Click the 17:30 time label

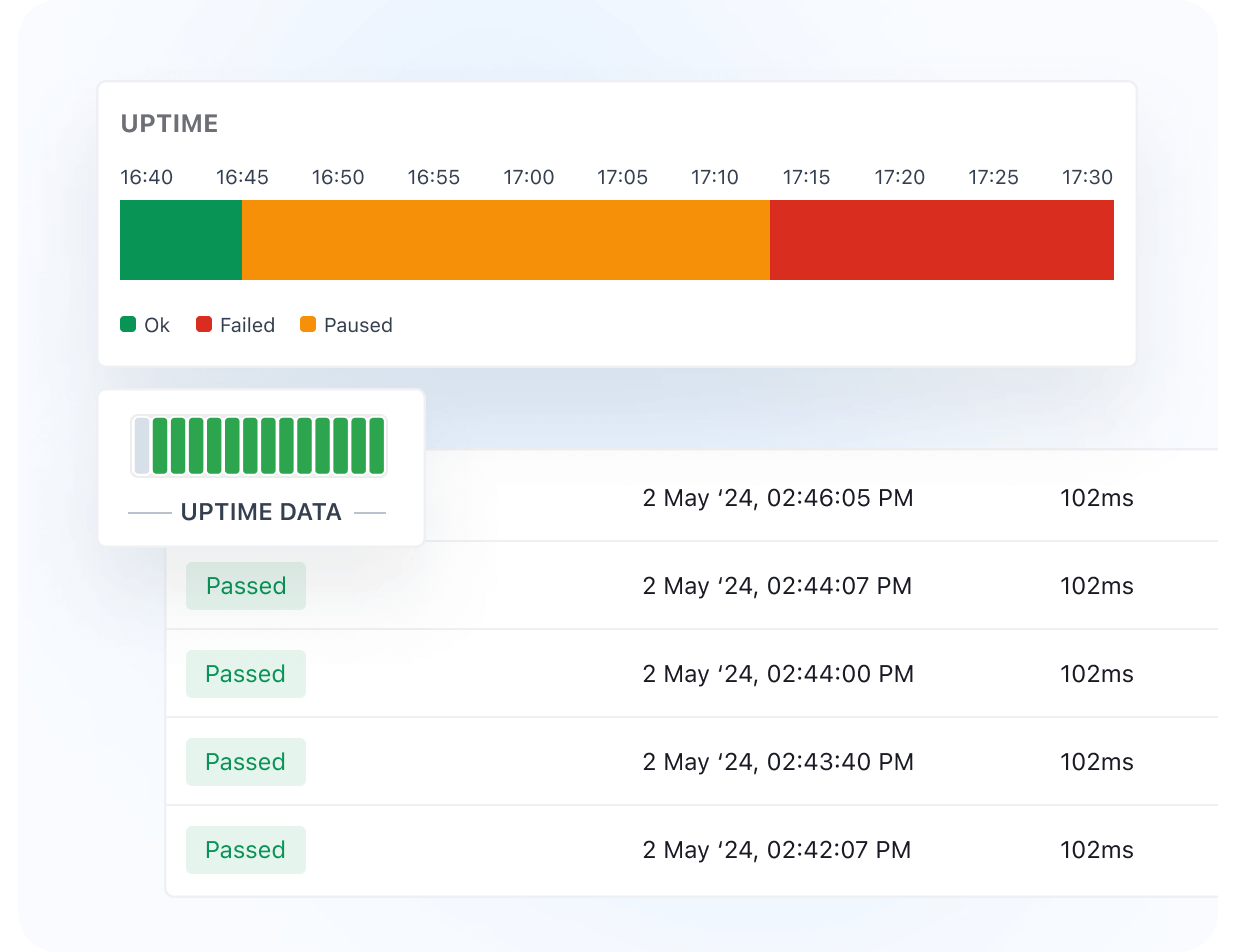1087,178
